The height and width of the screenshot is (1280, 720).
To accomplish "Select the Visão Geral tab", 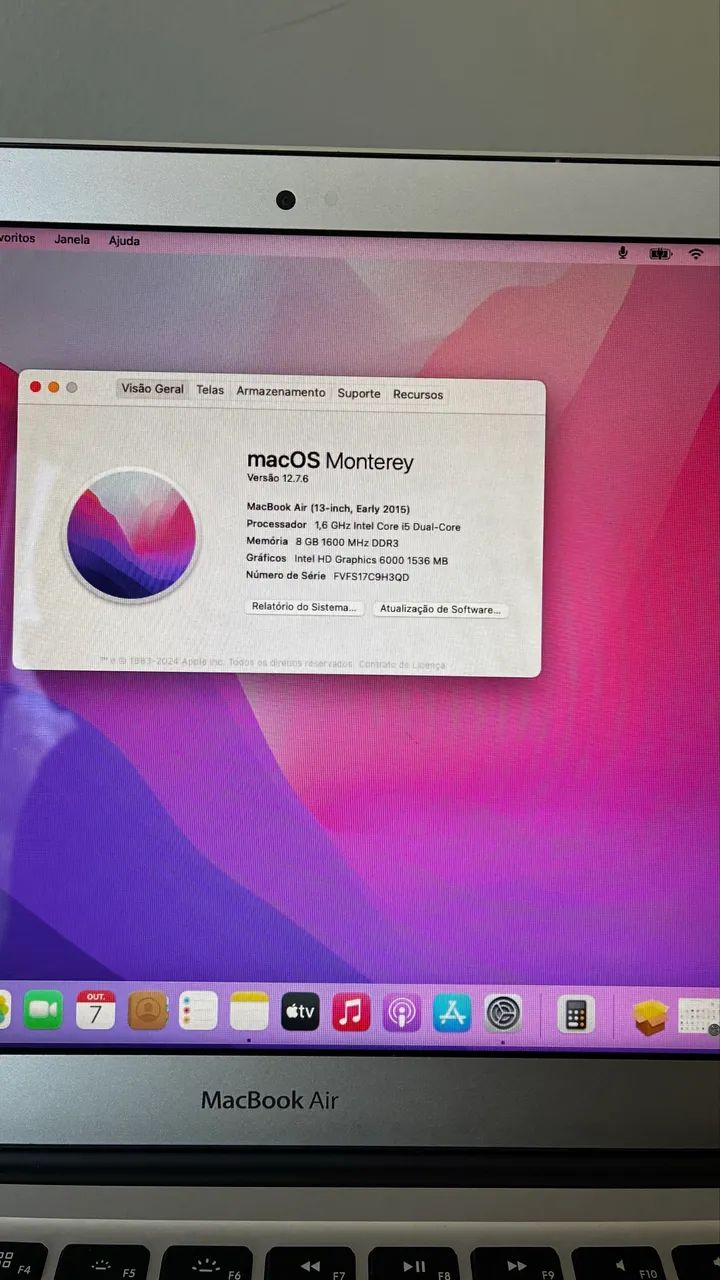I will (x=153, y=388).
